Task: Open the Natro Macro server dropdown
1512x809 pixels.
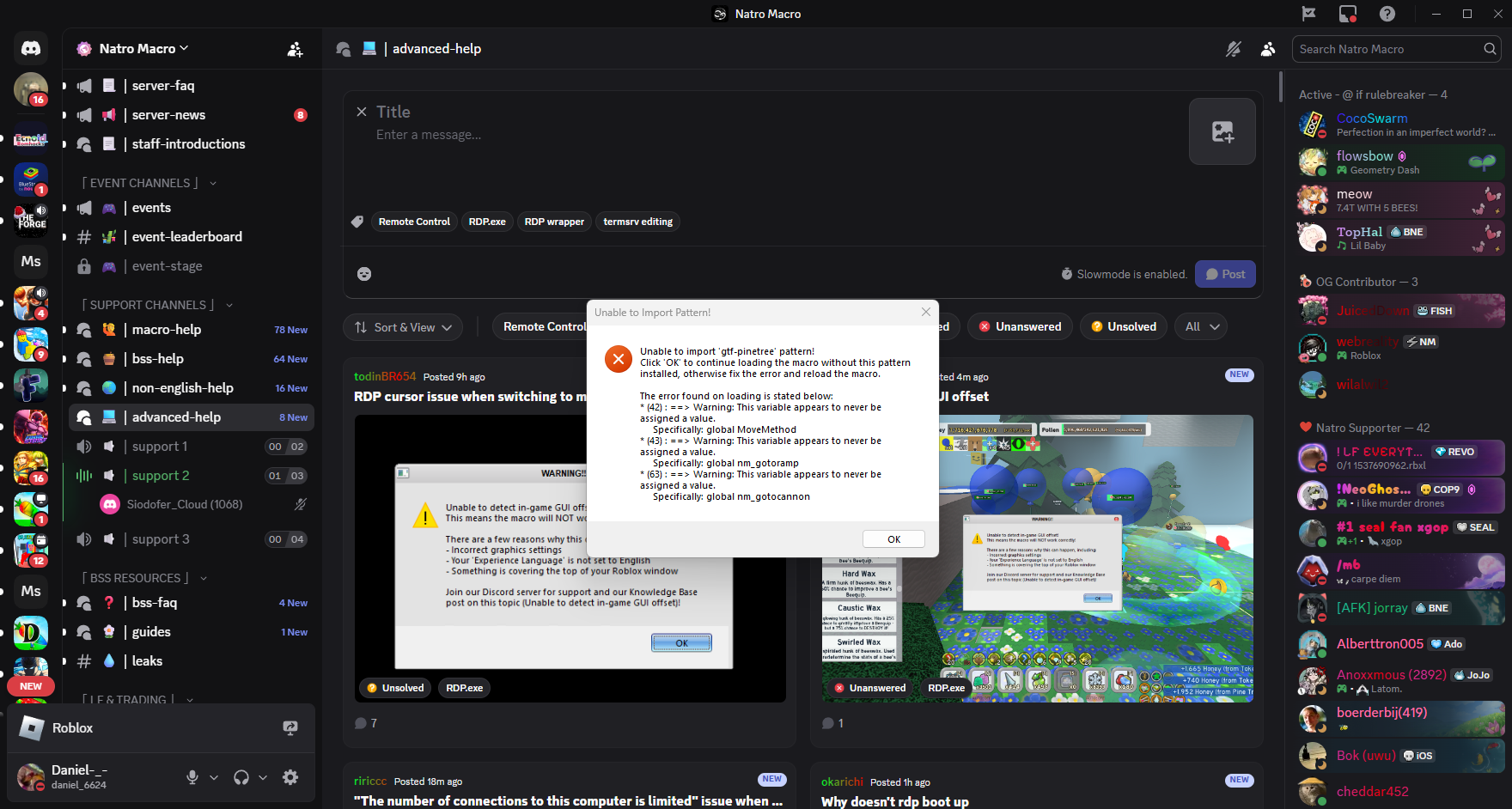Action: pyautogui.click(x=143, y=49)
